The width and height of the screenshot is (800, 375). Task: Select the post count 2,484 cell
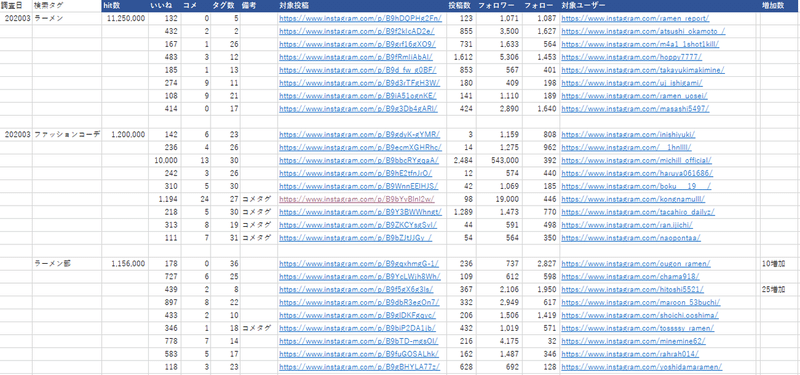pos(461,160)
